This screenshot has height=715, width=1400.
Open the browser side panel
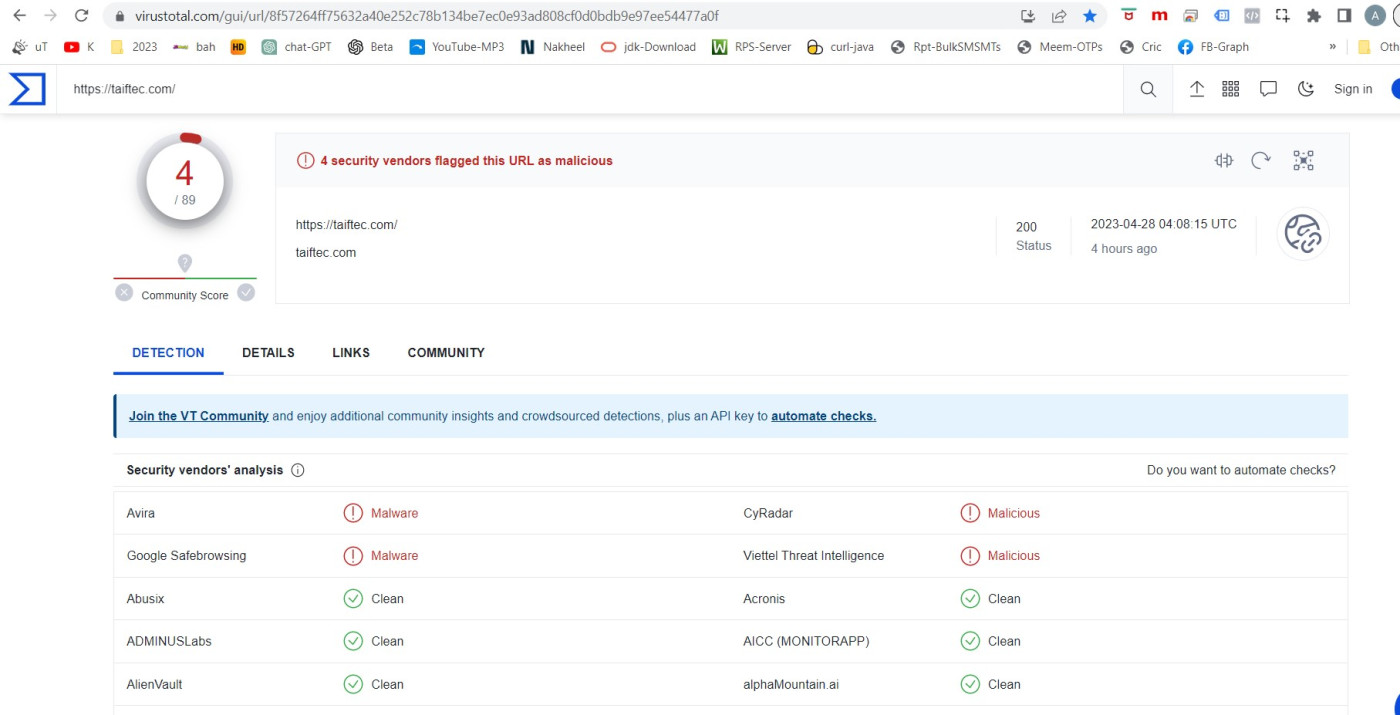[x=1345, y=16]
